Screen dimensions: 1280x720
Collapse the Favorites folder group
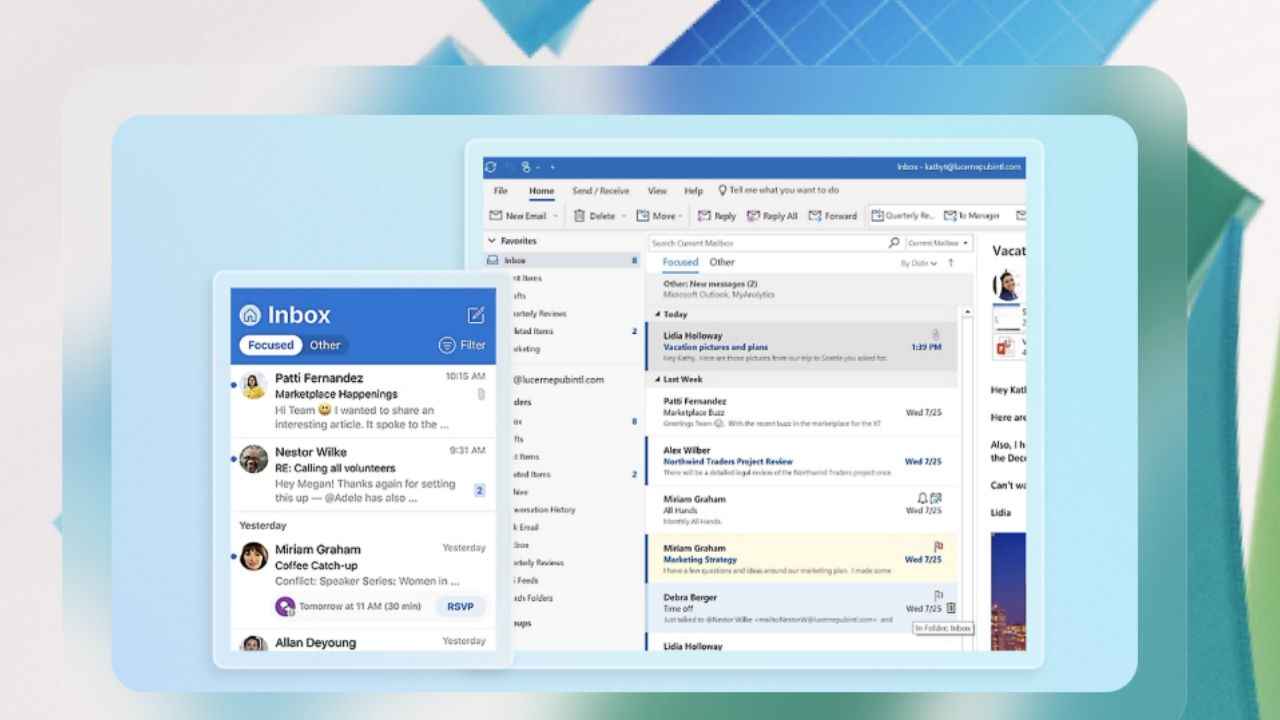[x=491, y=241]
